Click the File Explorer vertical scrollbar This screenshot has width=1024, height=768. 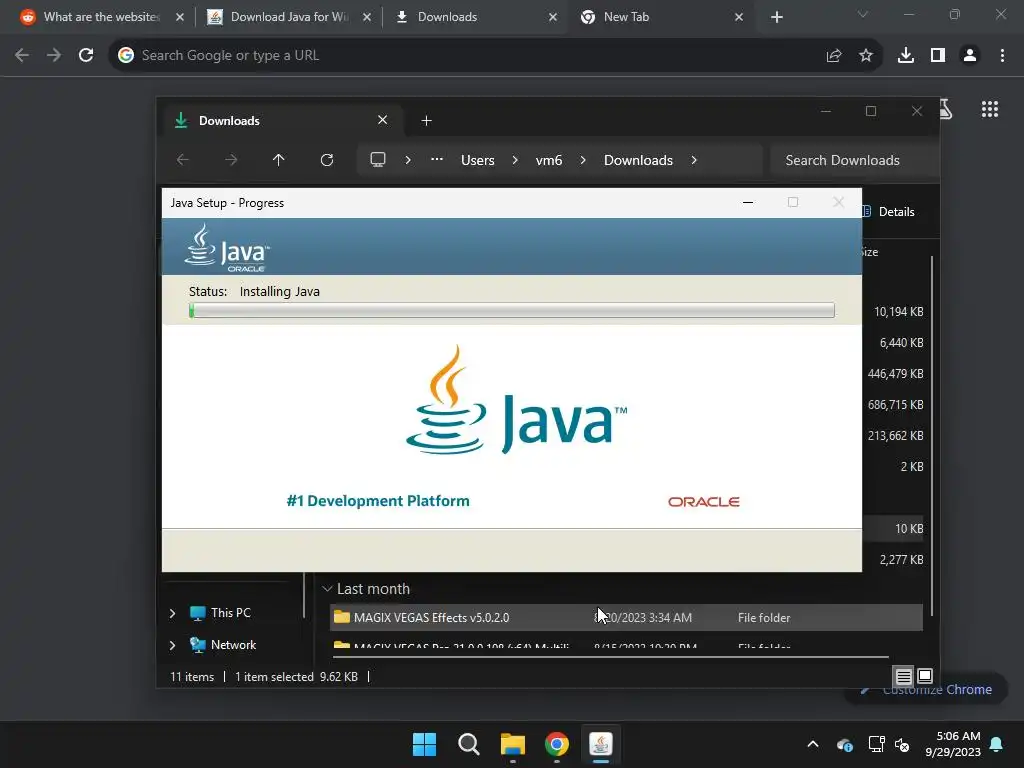(931, 436)
